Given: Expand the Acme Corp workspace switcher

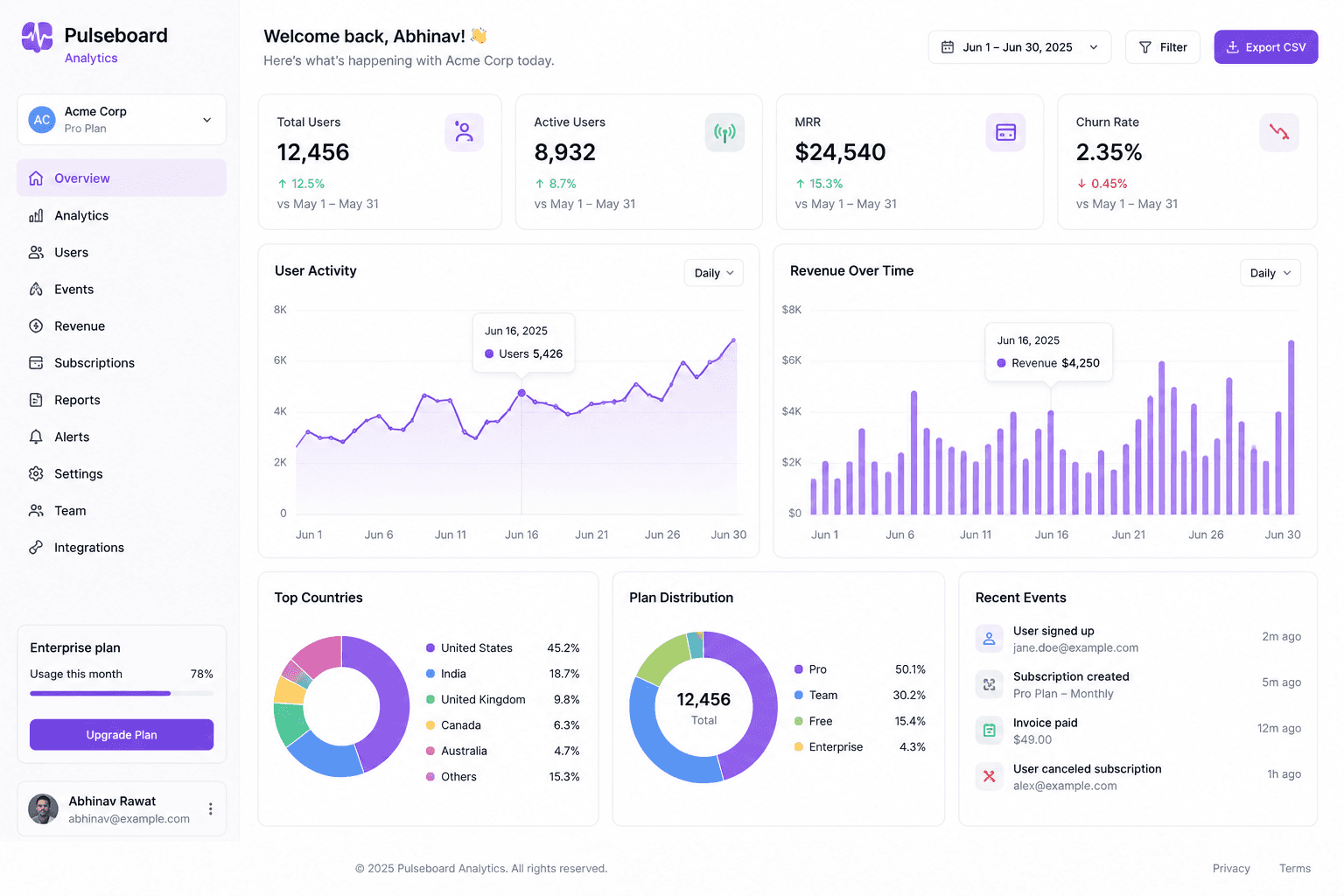Looking at the screenshot, I should point(122,120).
